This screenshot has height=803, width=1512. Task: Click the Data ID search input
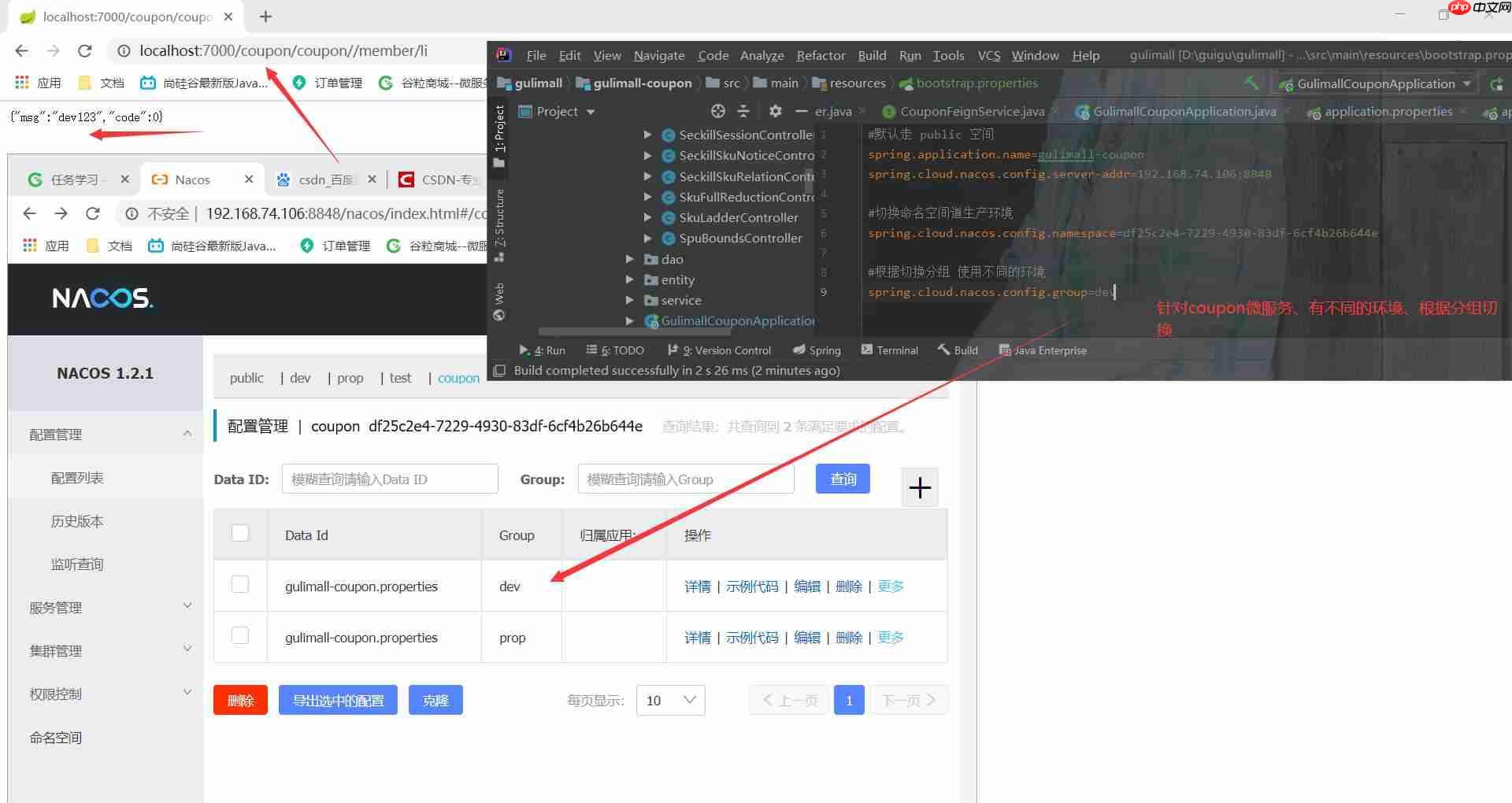[x=390, y=479]
